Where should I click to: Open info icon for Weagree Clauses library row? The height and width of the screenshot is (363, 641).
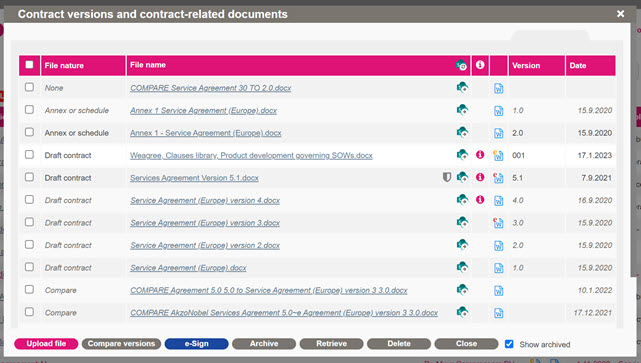point(480,155)
